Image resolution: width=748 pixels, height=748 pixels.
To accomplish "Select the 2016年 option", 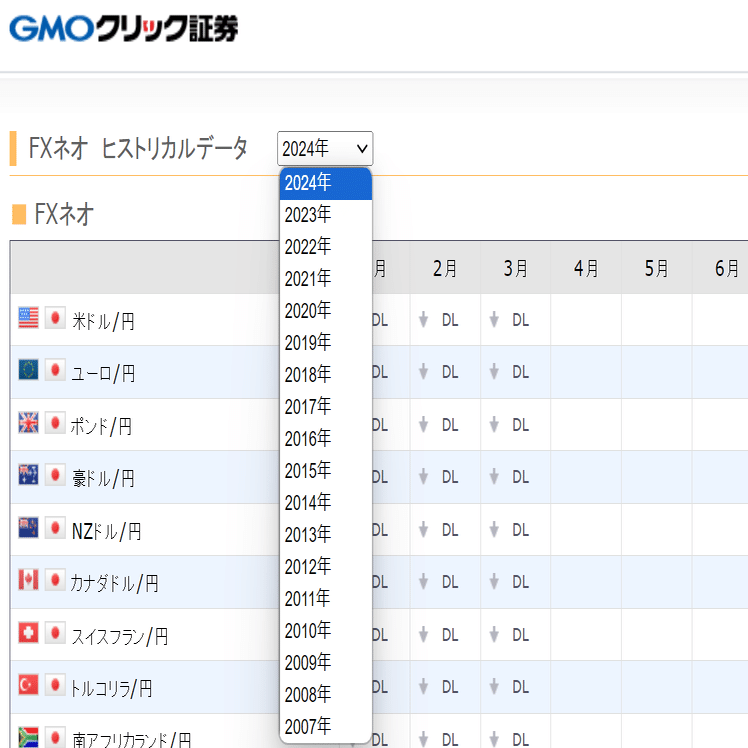I will tap(326, 438).
